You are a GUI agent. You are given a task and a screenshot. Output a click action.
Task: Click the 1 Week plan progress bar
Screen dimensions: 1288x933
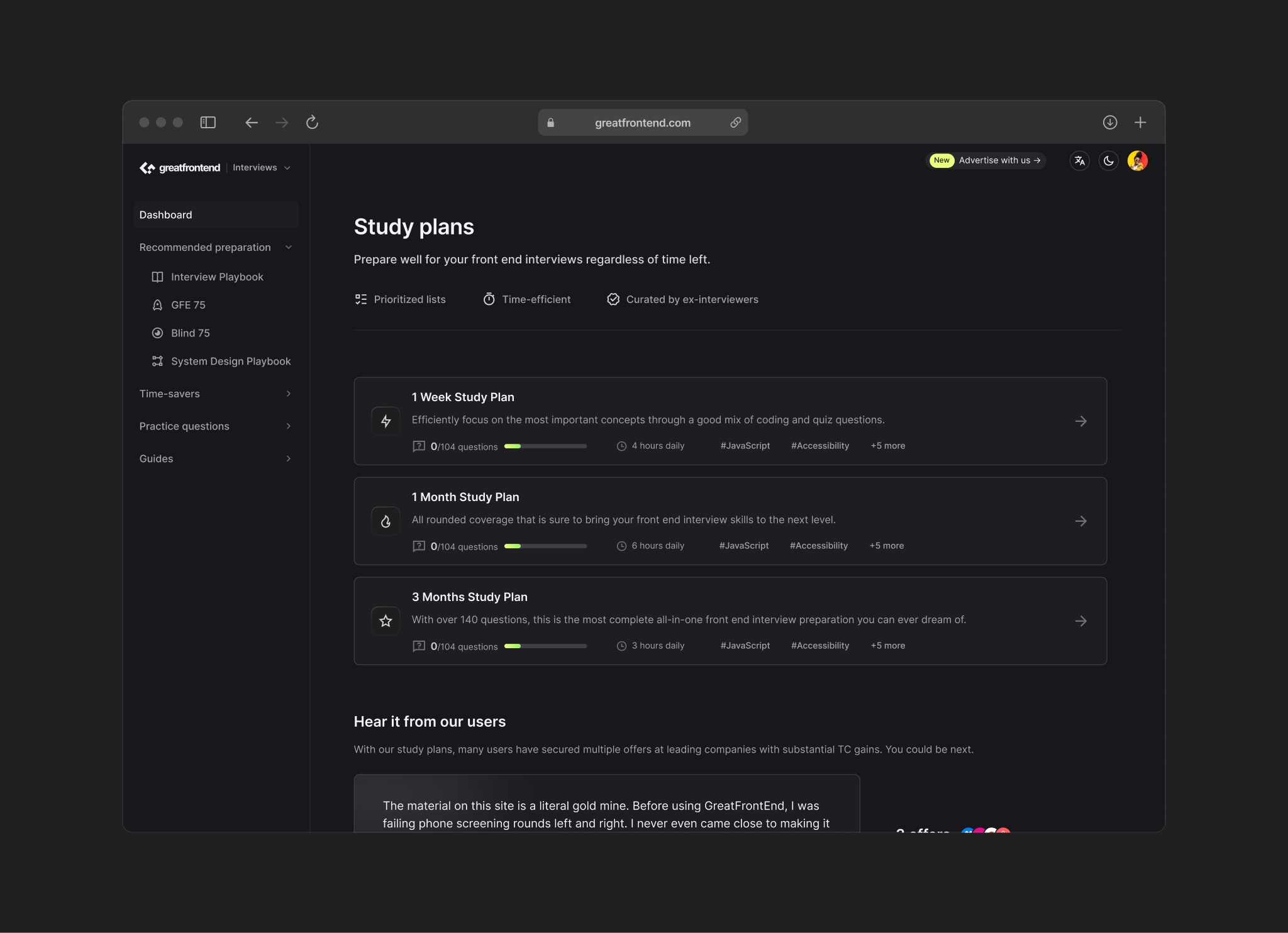pyautogui.click(x=545, y=446)
